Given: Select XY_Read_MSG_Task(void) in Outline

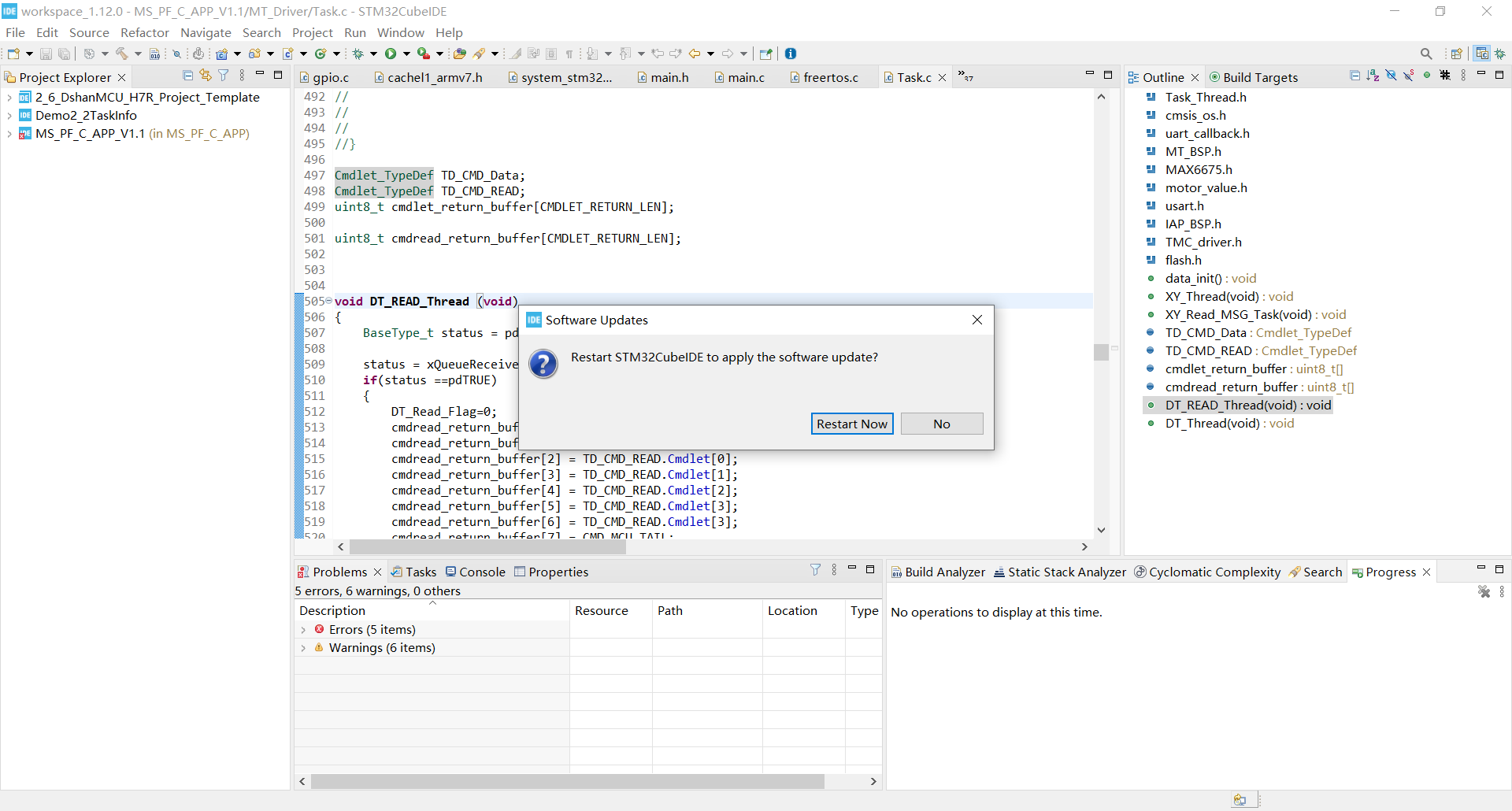Looking at the screenshot, I should [x=1255, y=315].
